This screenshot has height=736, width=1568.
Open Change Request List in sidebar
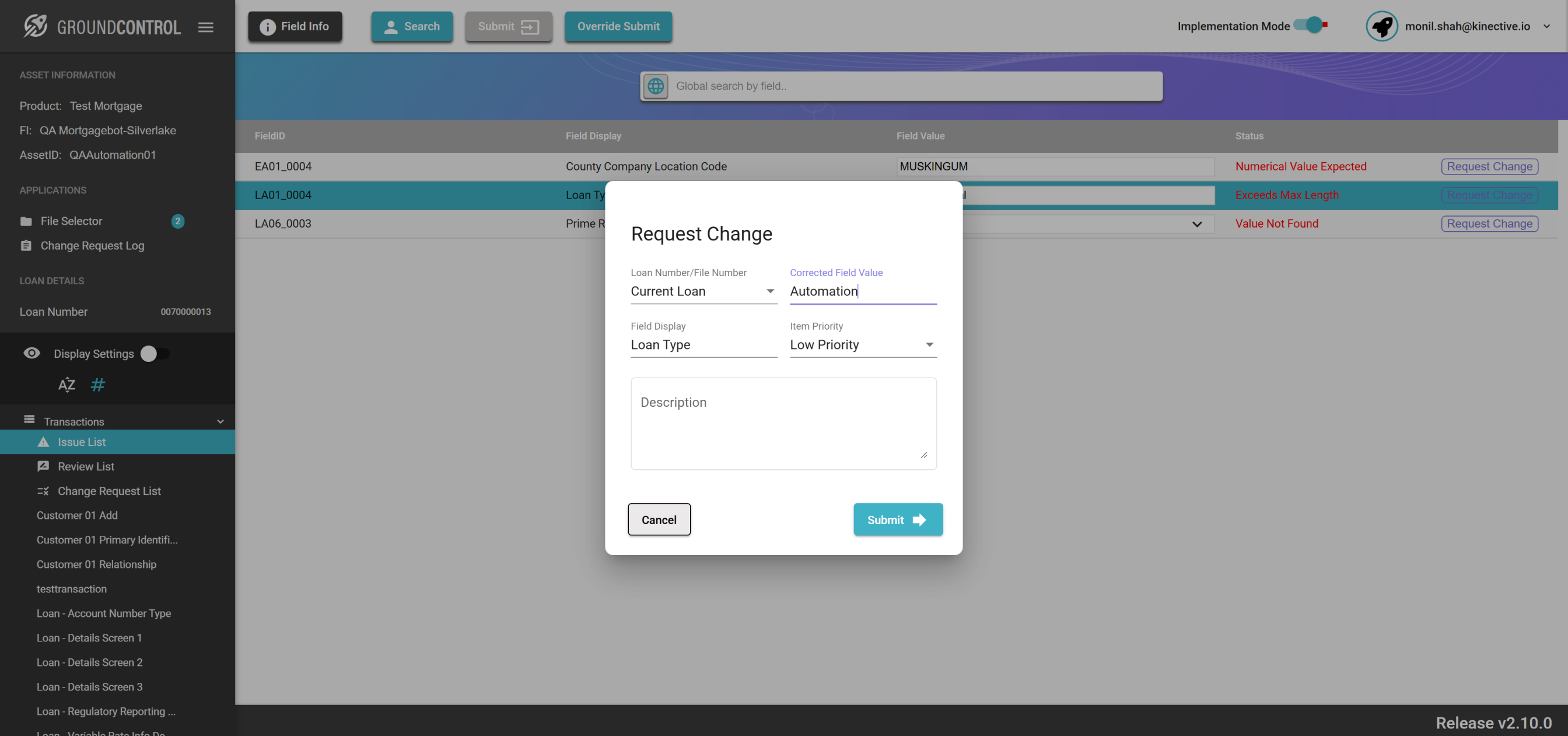(109, 490)
